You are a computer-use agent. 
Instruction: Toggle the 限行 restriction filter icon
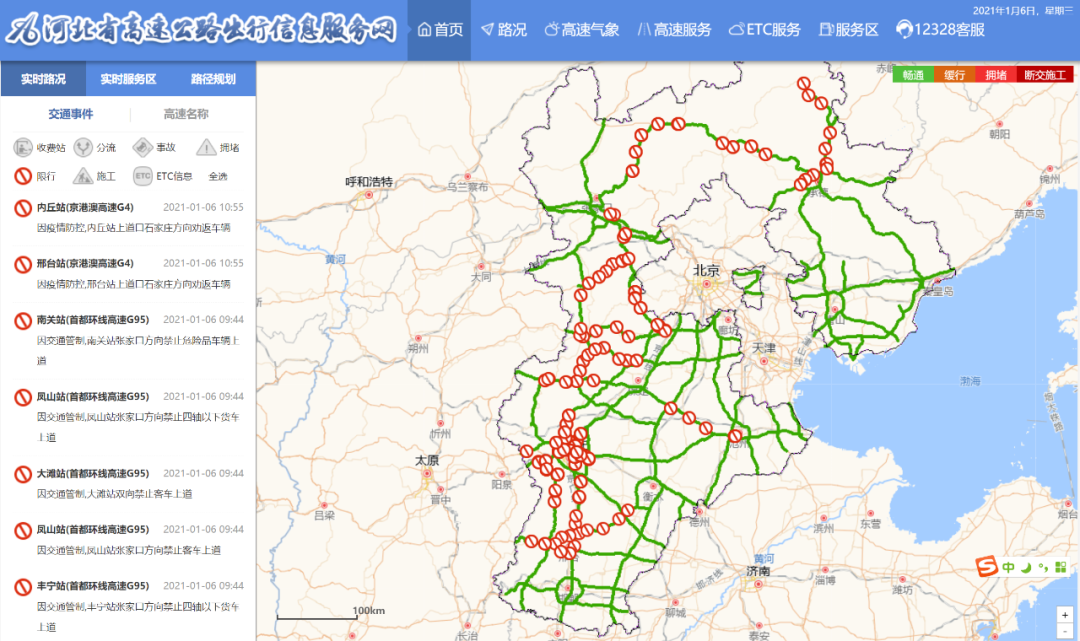point(23,176)
